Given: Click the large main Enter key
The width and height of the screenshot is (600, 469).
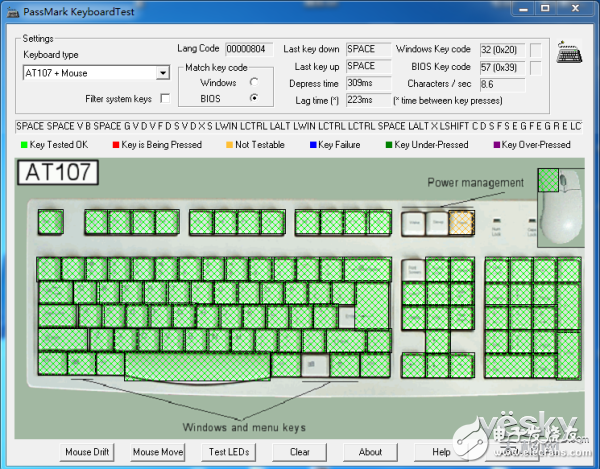Looking at the screenshot, I should [372, 305].
